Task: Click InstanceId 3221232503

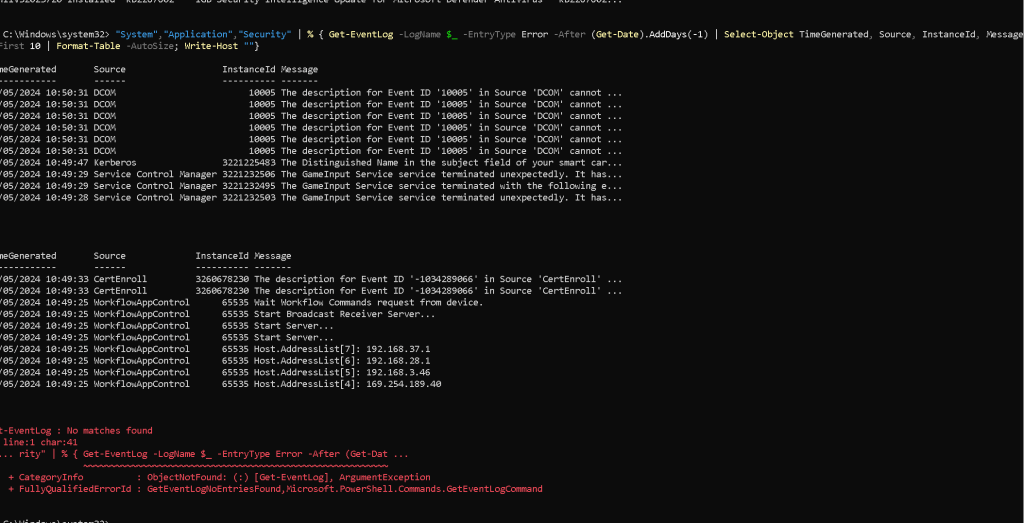Action: click(248, 198)
